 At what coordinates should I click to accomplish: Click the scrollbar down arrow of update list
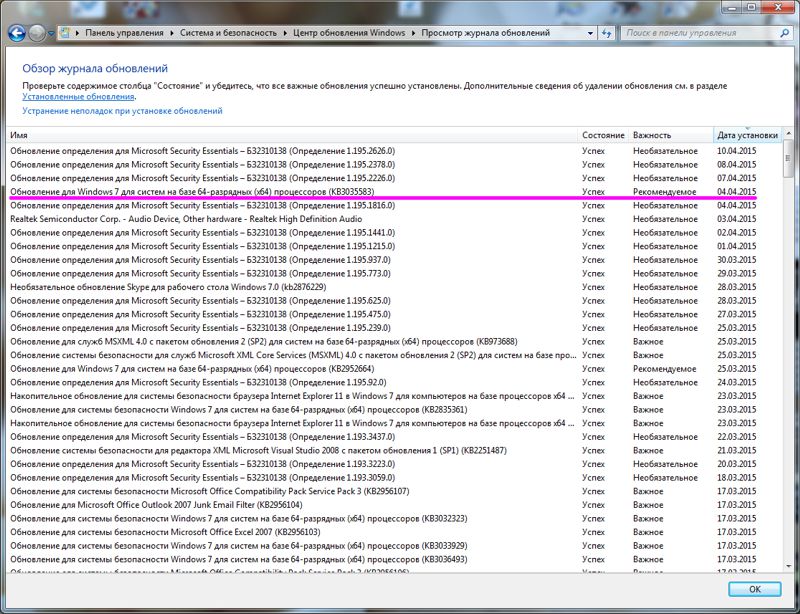[x=788, y=567]
